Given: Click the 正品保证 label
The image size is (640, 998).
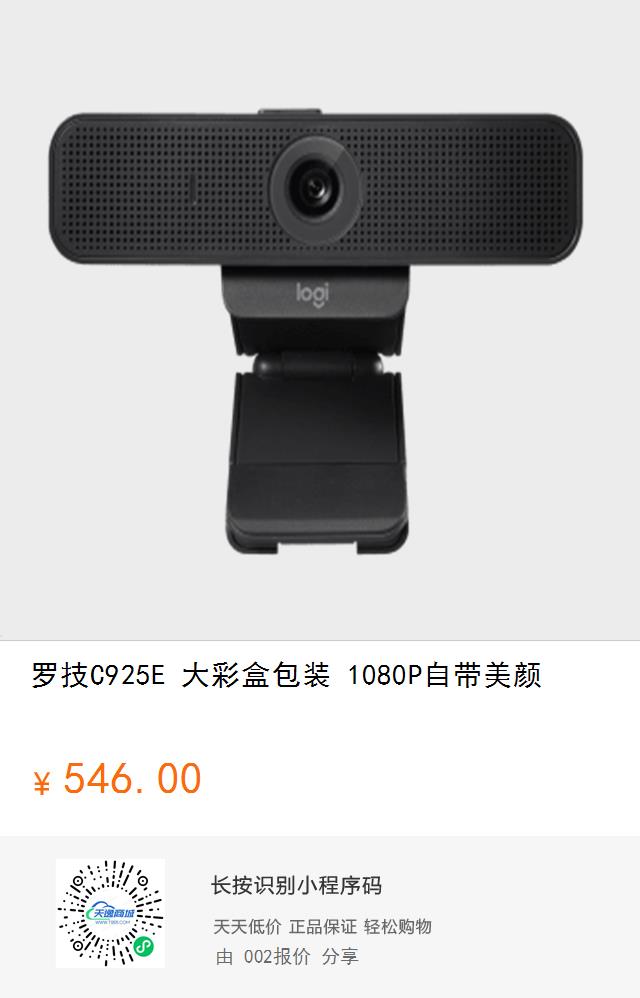Looking at the screenshot, I should [x=323, y=927].
